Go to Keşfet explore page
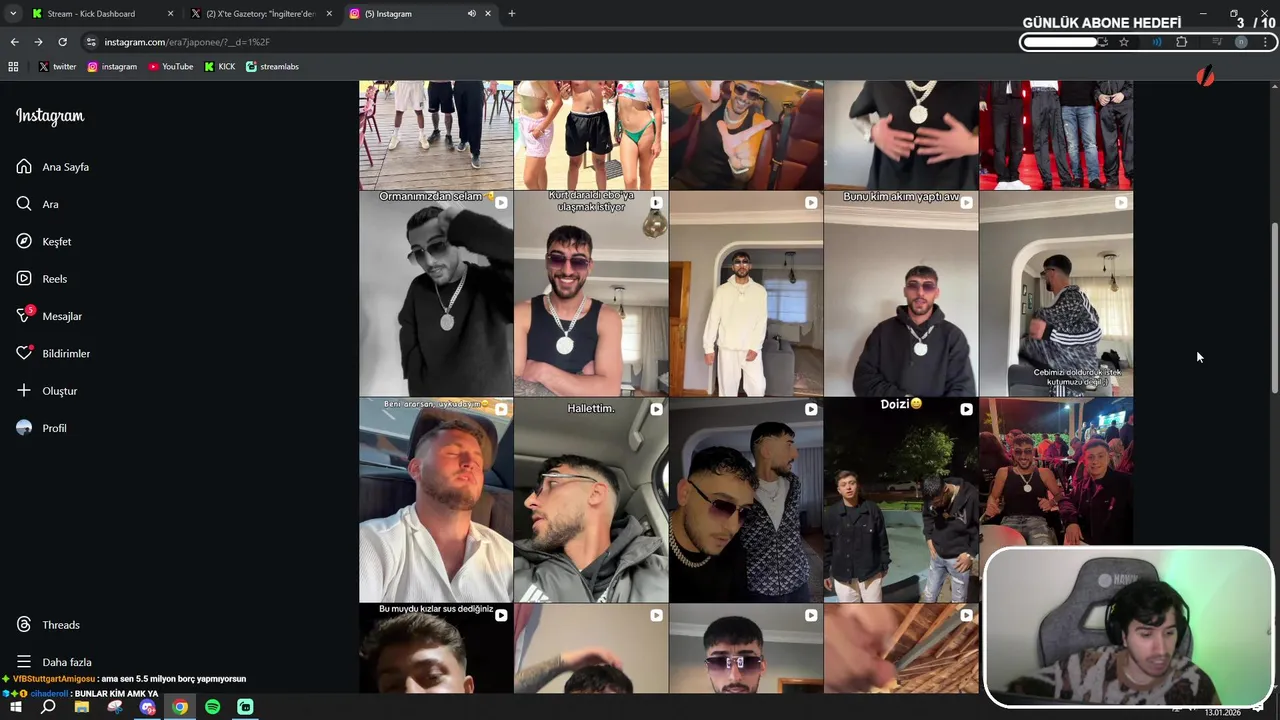1280x720 pixels. 44,242
